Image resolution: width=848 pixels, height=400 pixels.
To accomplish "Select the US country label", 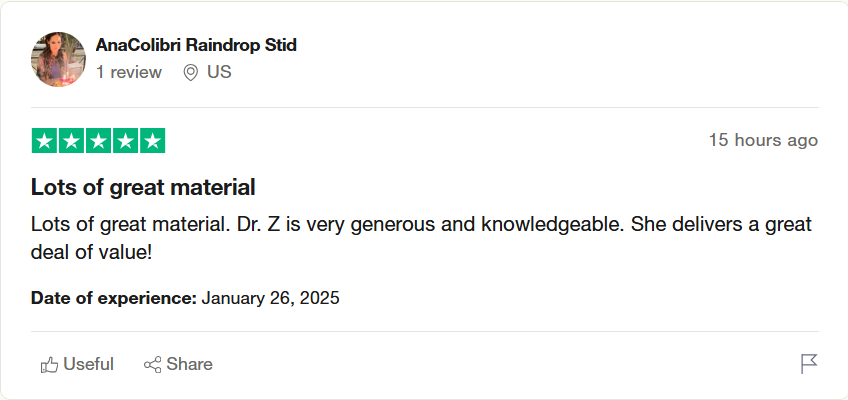I will coord(219,72).
